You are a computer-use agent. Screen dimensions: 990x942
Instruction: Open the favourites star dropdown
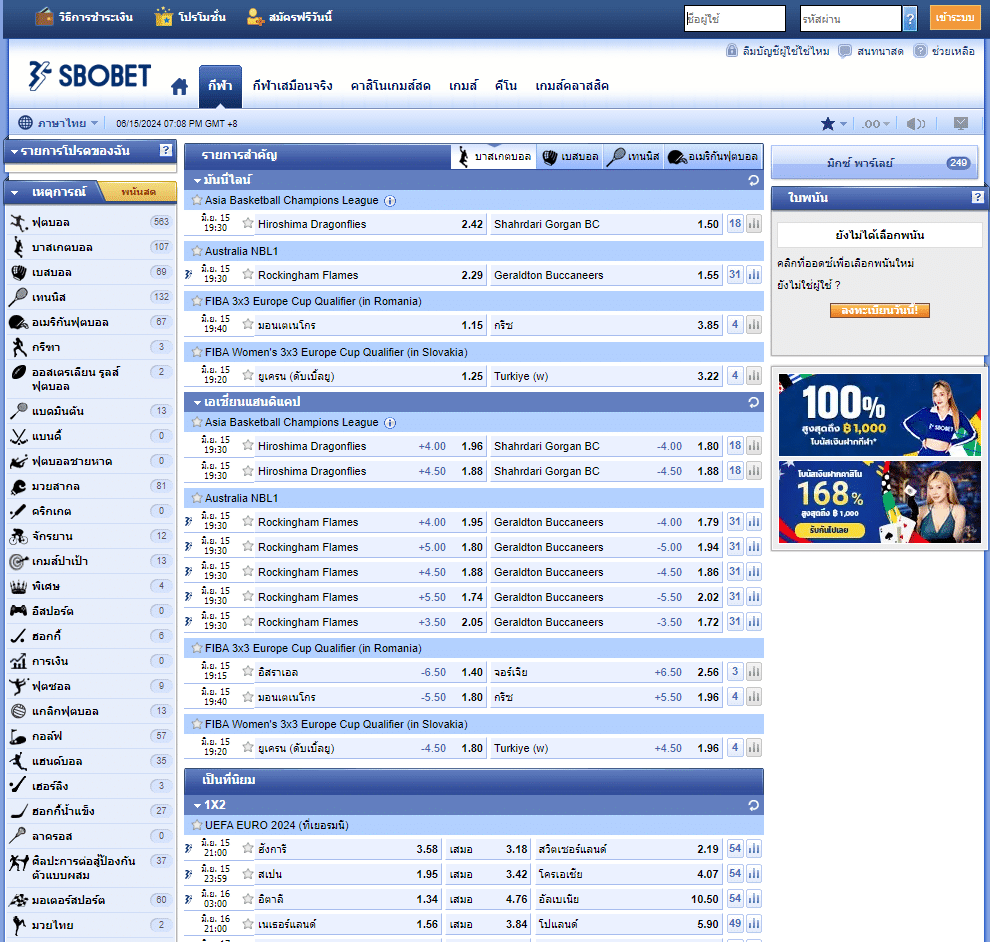point(833,124)
